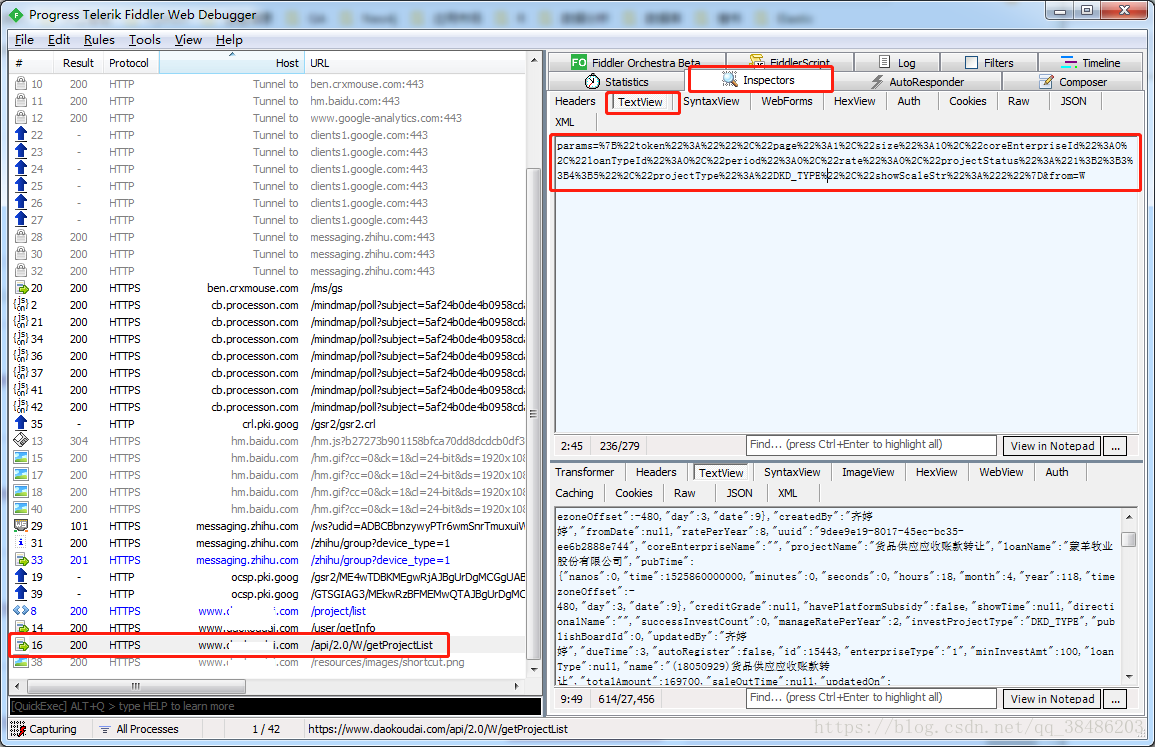Select session row /project/list
Viewport: 1155px width, 747px height.
point(269,611)
